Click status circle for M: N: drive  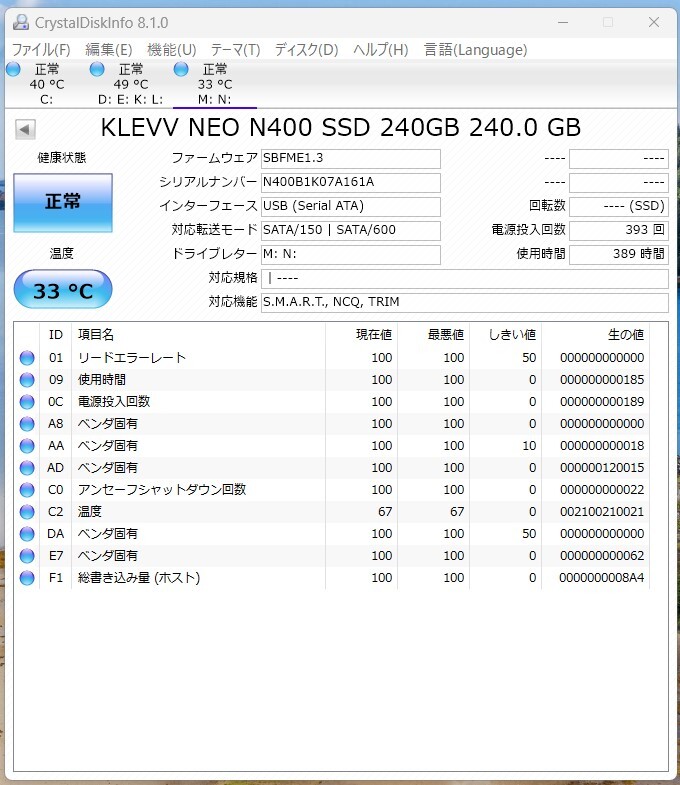click(x=181, y=69)
